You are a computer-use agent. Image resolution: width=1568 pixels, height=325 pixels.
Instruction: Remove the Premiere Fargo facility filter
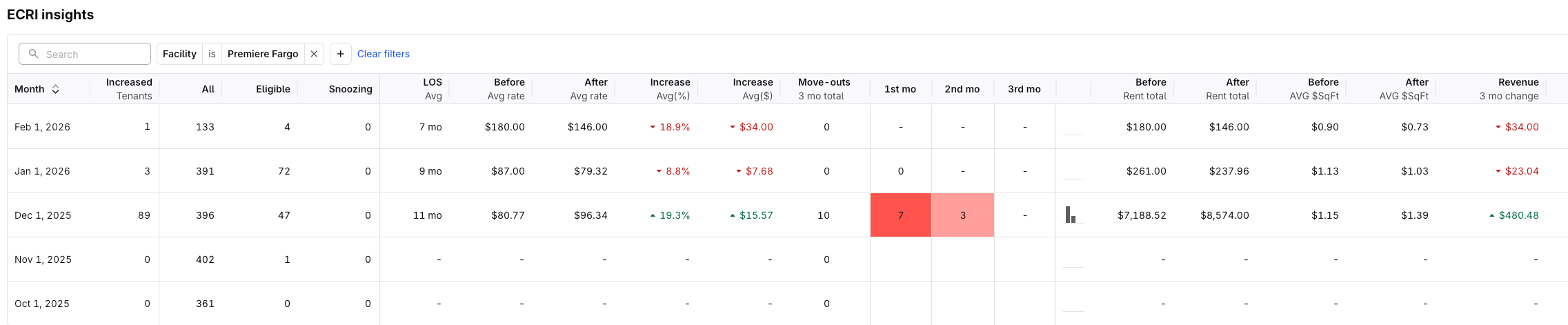314,54
